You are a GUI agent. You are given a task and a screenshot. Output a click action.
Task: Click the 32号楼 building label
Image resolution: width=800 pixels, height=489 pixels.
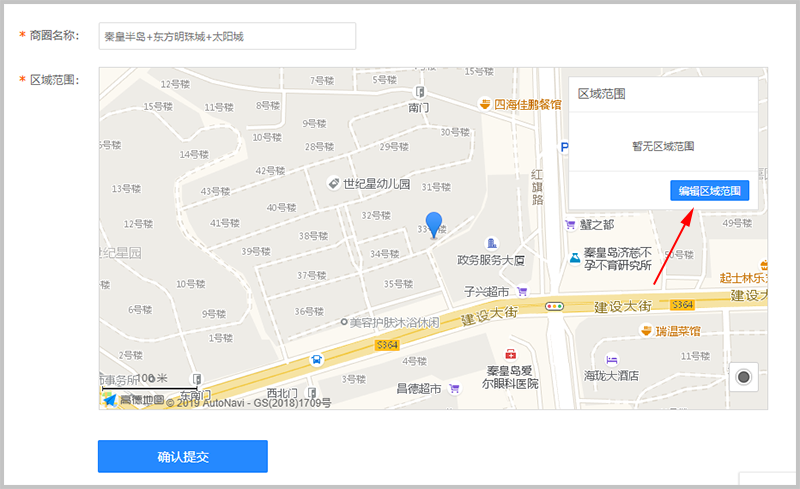[376, 215]
